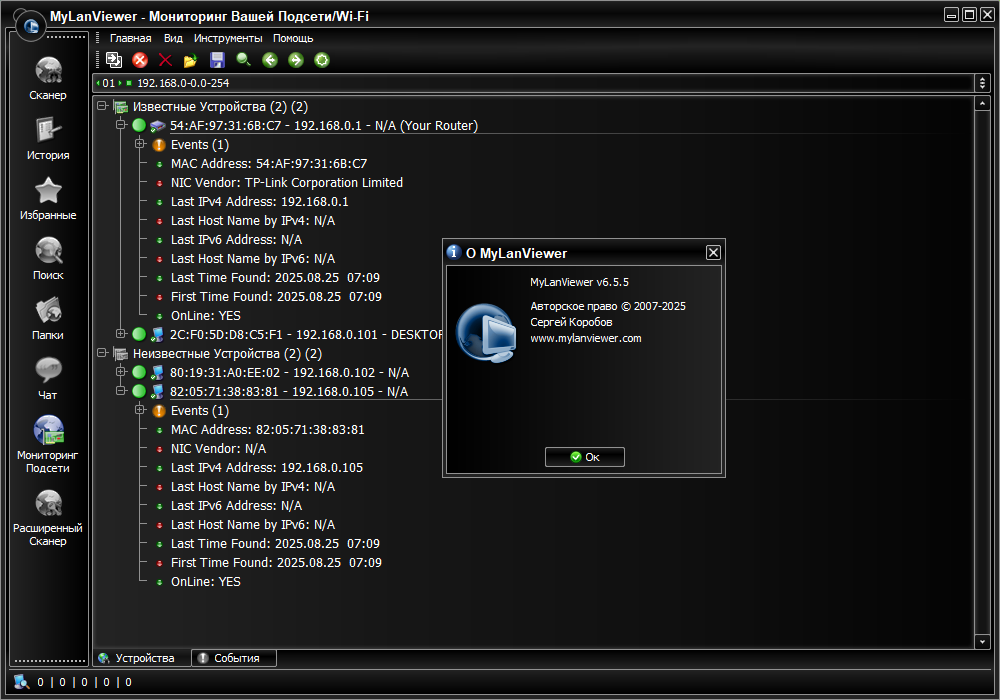1000x700 pixels.
Task: Expand the 2C:F0:5D:D8:C5:F1 device node
Action: [x=121, y=333]
